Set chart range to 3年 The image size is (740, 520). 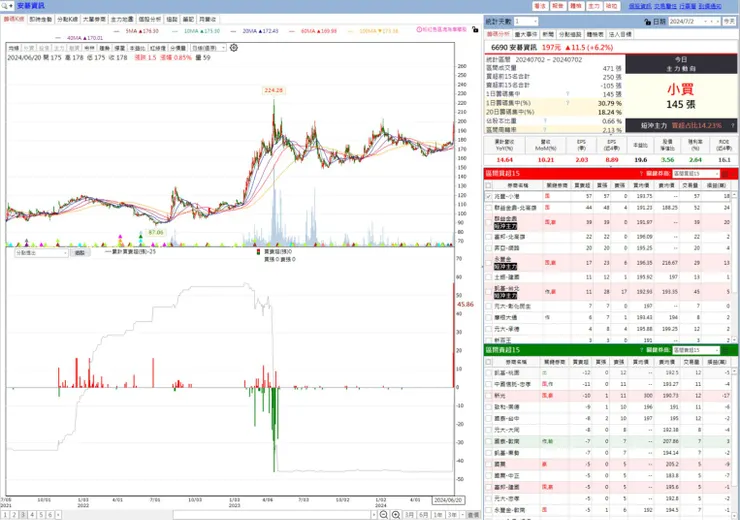pyautogui.click(x=452, y=515)
